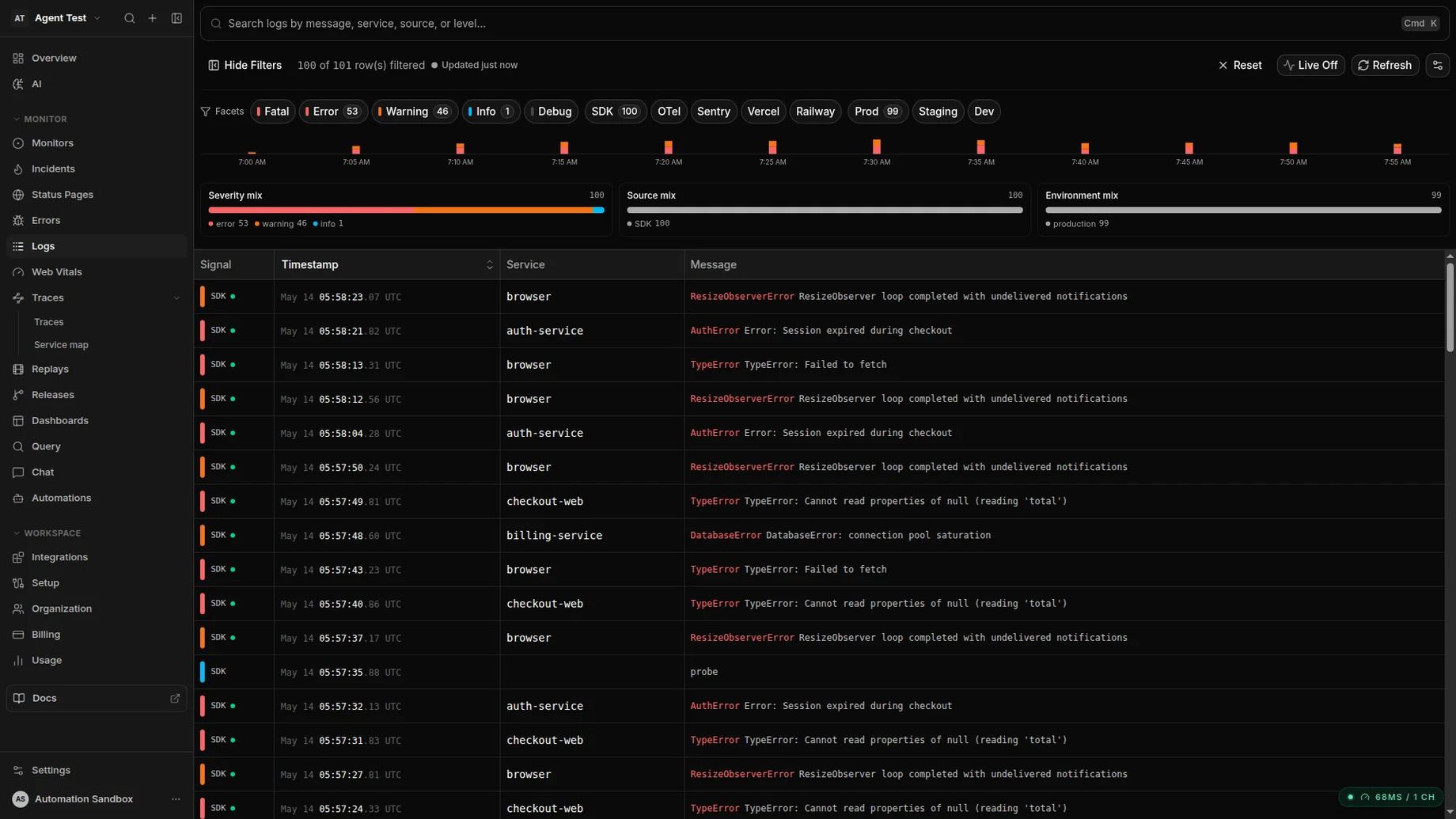Open Service map
This screenshot has width=1456, height=819.
pos(61,345)
